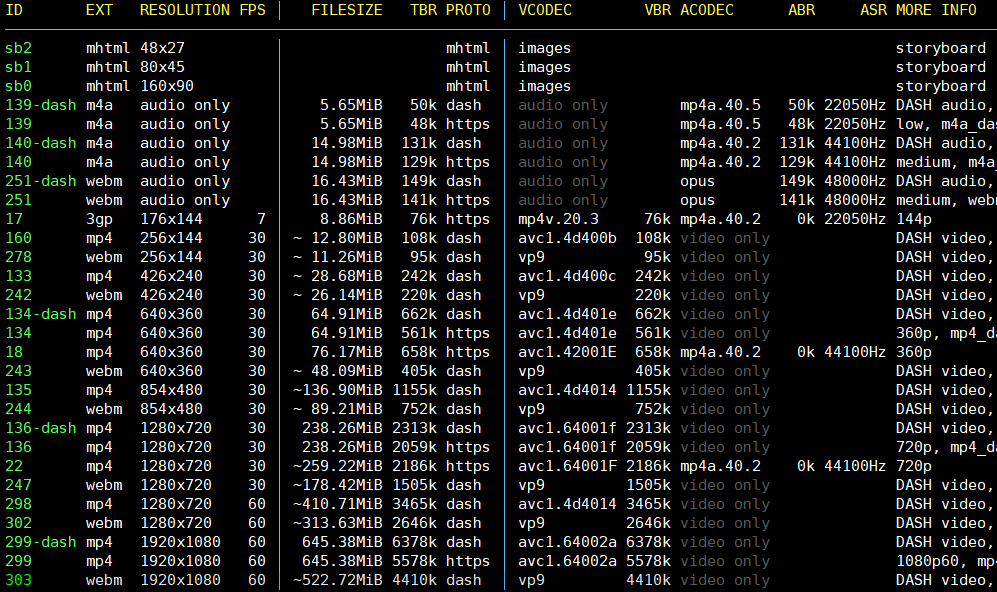Select format ID 18

point(14,352)
